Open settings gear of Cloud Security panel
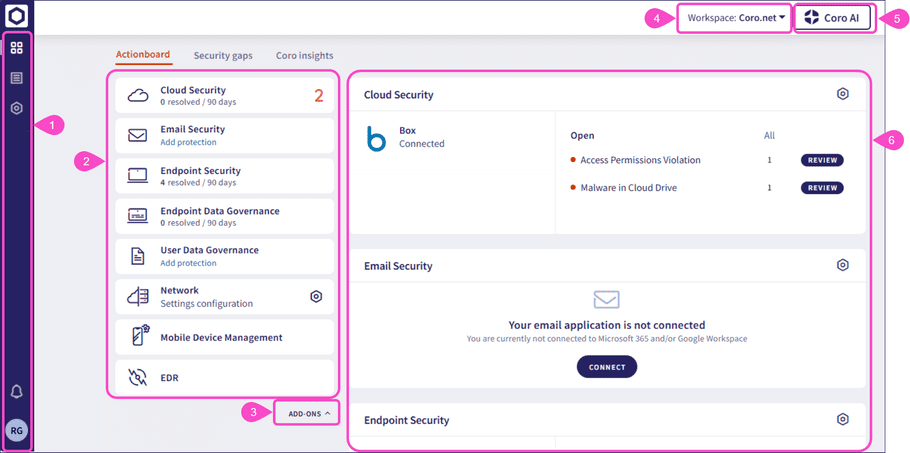The image size is (910, 453). [843, 94]
